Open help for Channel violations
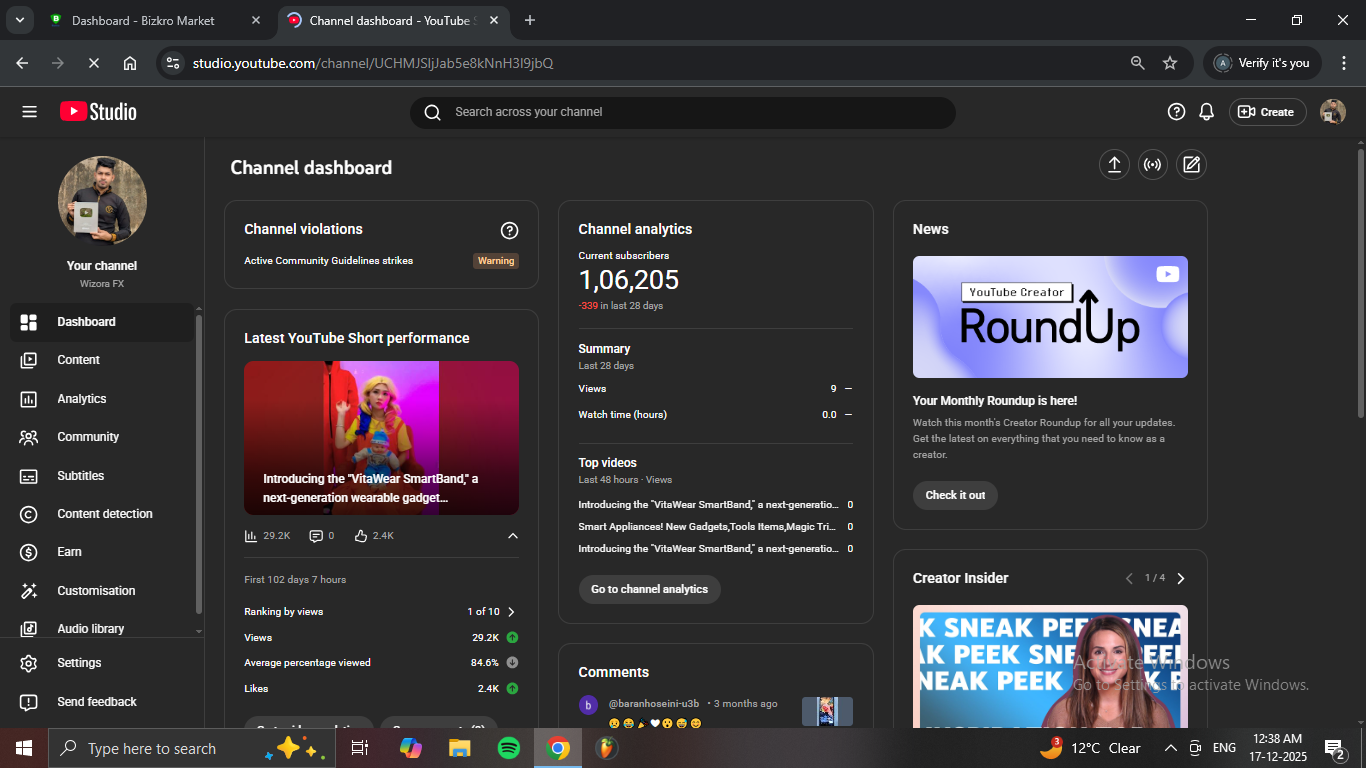Viewport: 1366px width, 768px height. tap(509, 231)
